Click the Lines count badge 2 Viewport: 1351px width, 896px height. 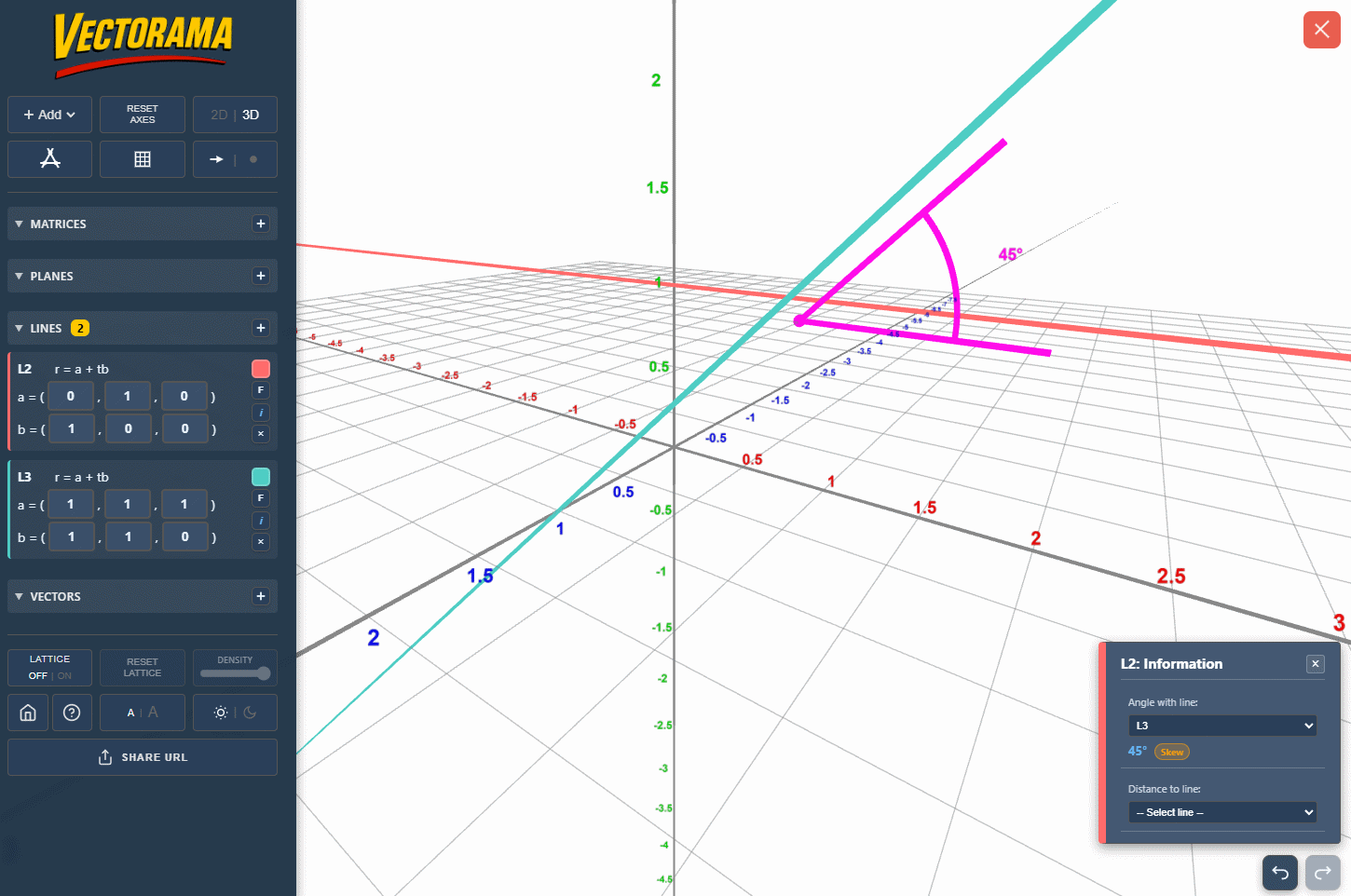point(80,328)
